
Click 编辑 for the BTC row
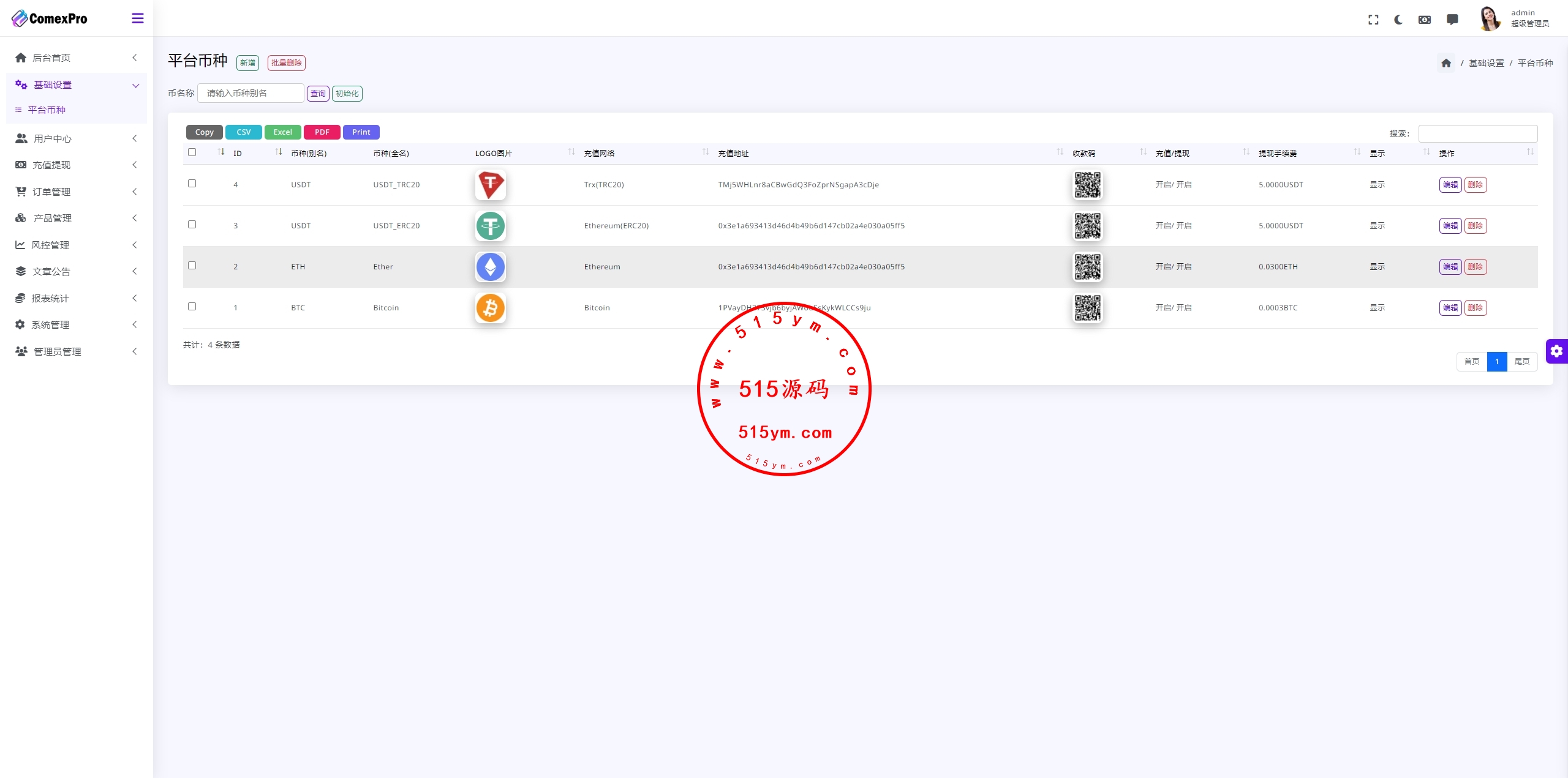coord(1450,308)
